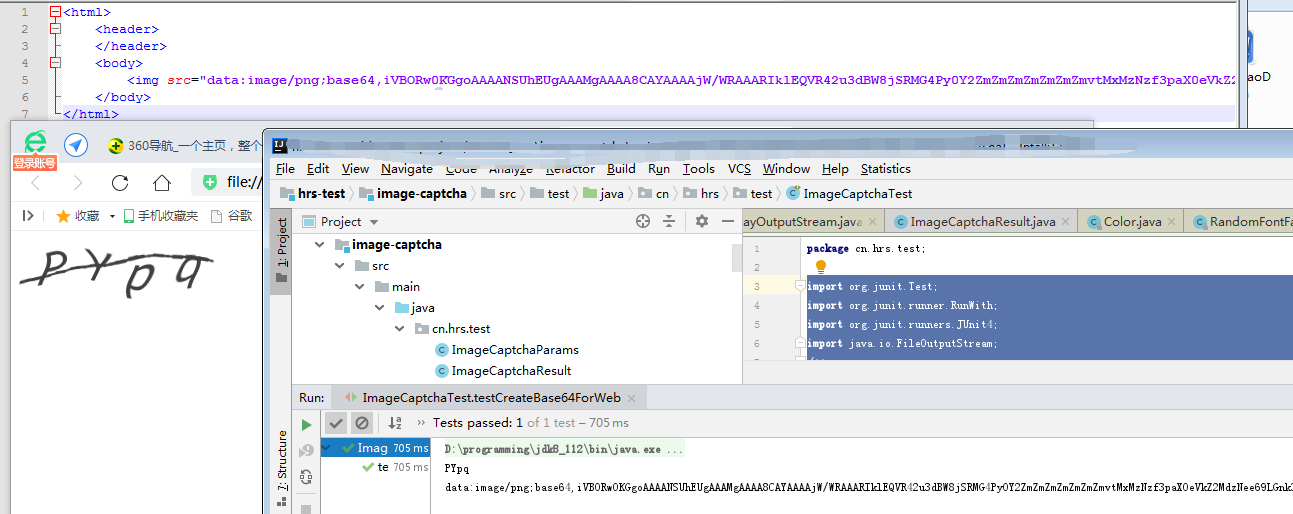
Task: Select ImageCaptchaParams class in project tree
Action: point(507,350)
